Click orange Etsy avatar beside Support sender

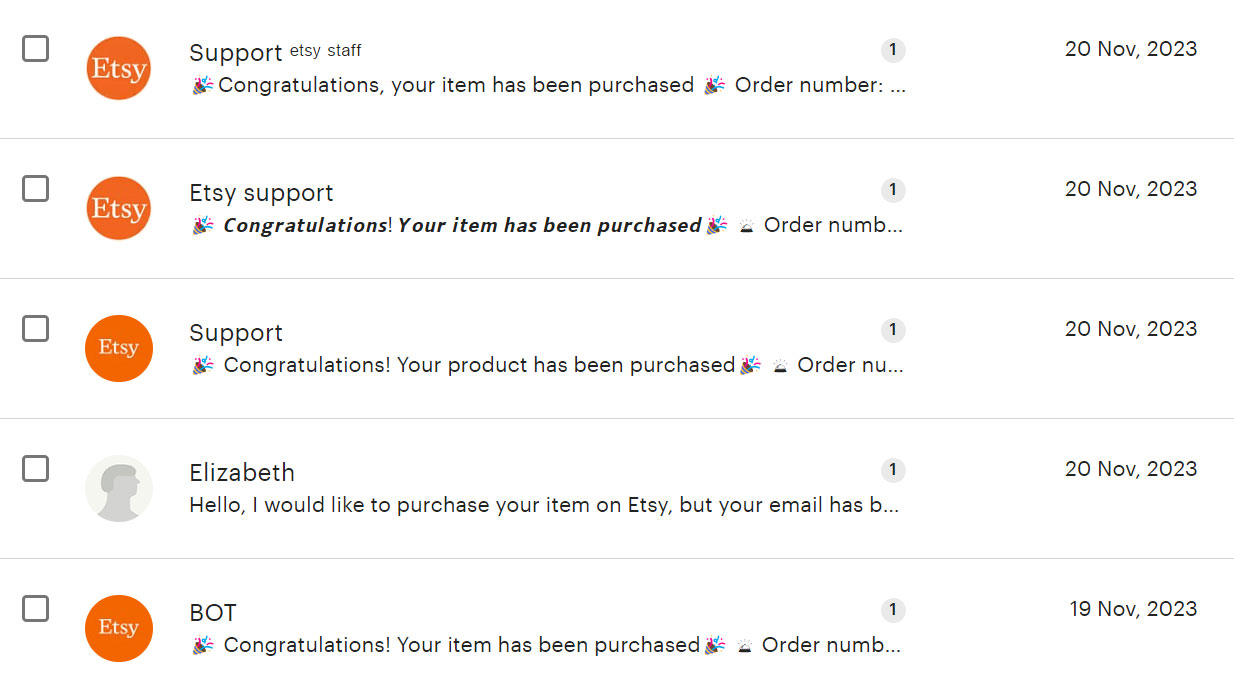[119, 348]
